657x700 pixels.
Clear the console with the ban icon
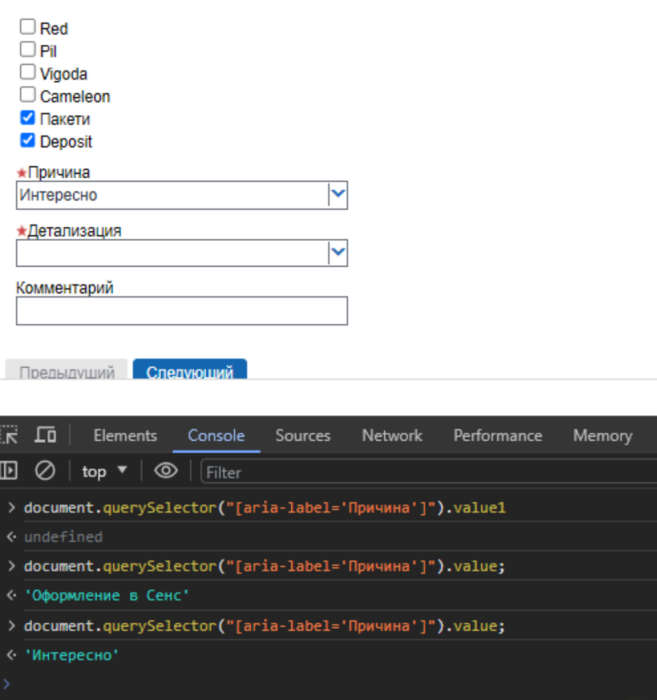[x=45, y=471]
